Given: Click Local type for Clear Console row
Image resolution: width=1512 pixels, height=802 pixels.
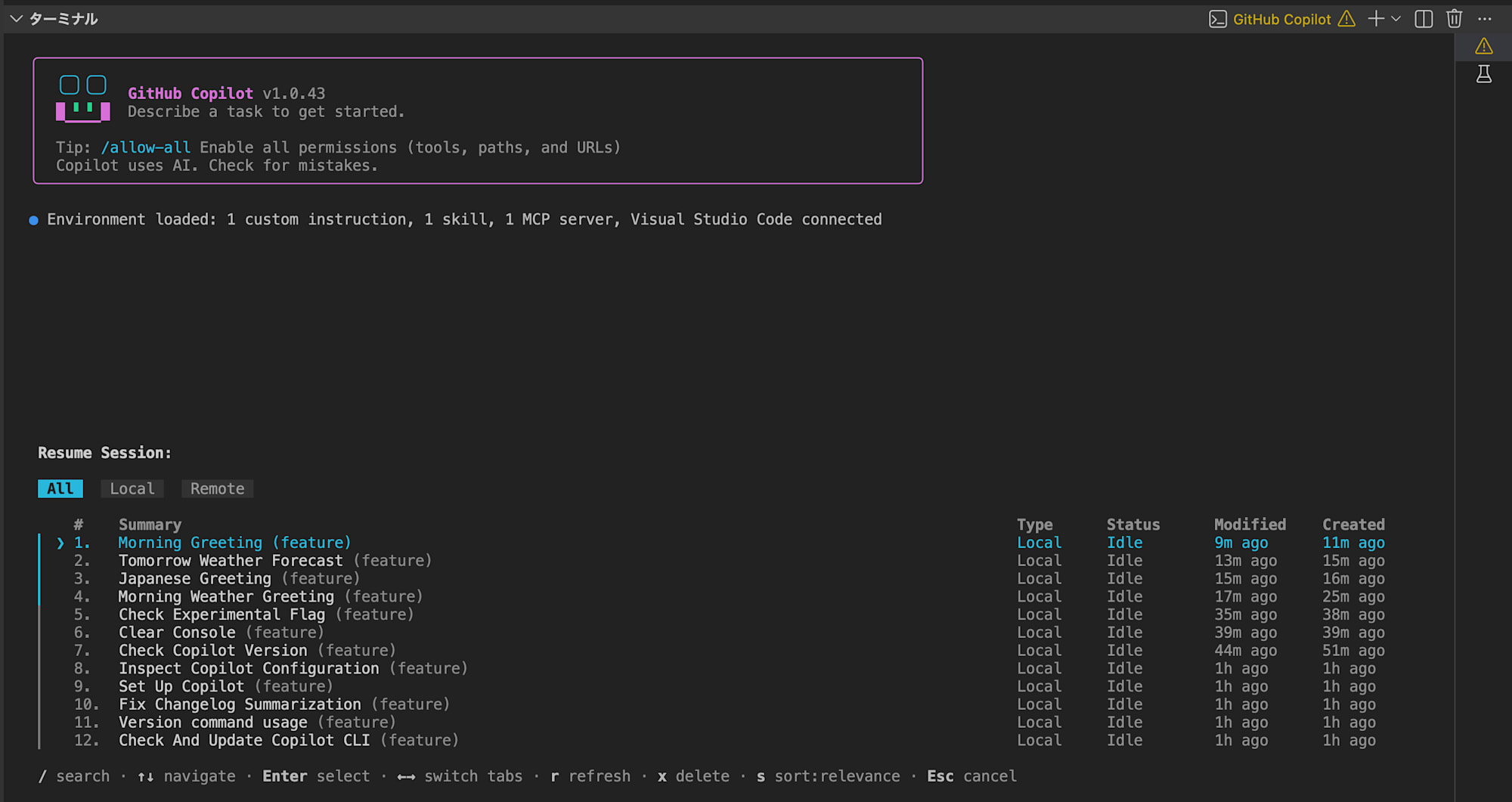Looking at the screenshot, I should pos(1039,633).
